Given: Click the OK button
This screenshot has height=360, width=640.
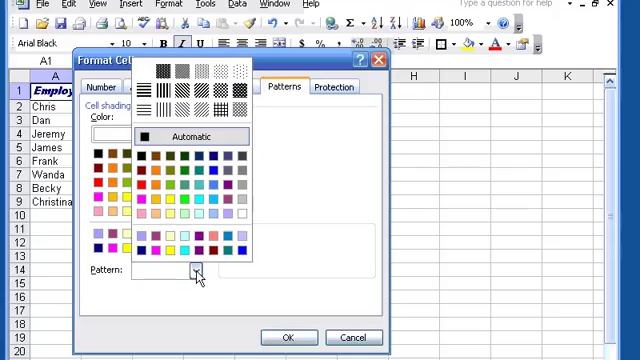Looking at the screenshot, I should [289, 338].
